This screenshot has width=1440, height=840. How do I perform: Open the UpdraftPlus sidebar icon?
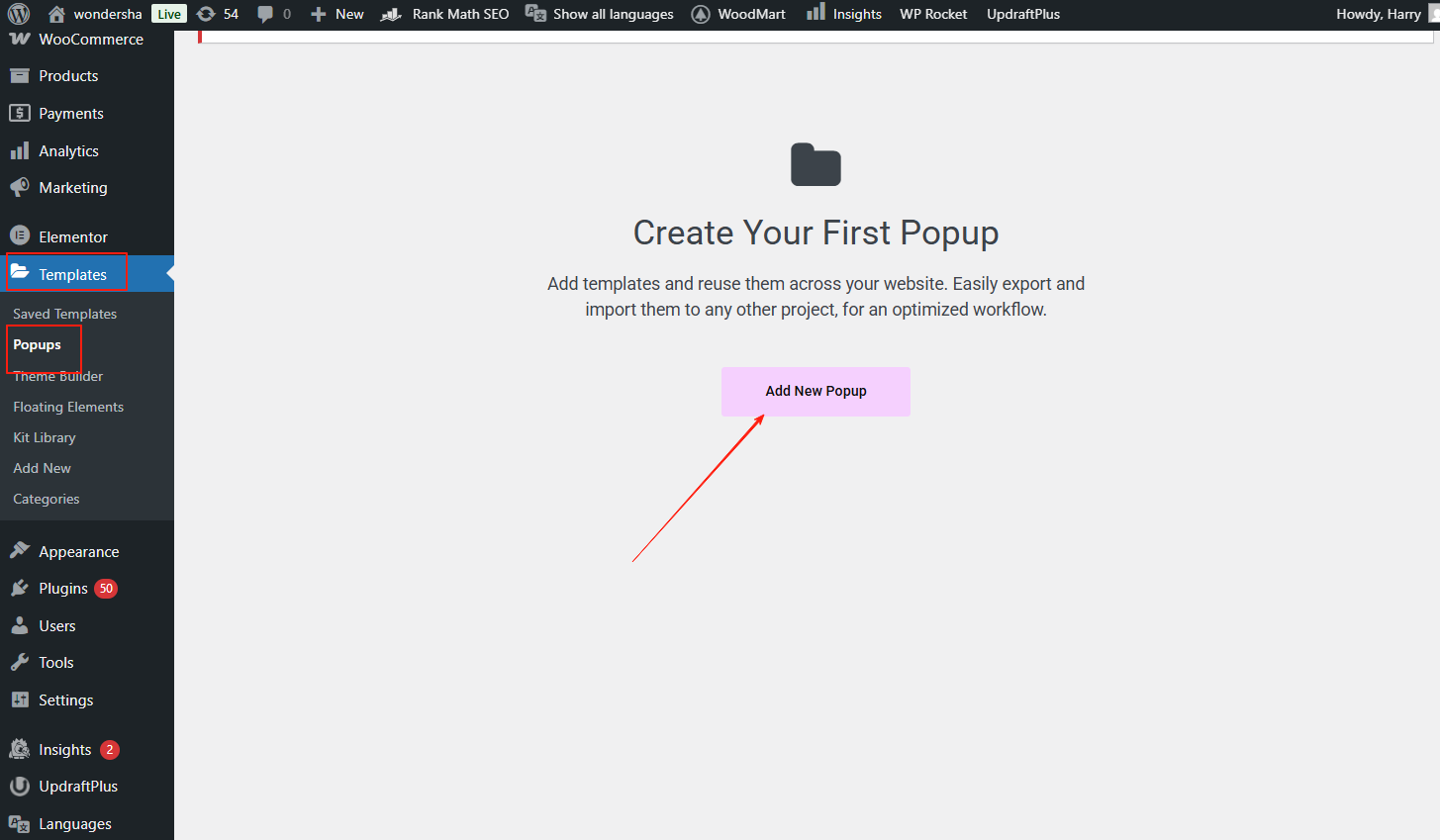[20, 787]
